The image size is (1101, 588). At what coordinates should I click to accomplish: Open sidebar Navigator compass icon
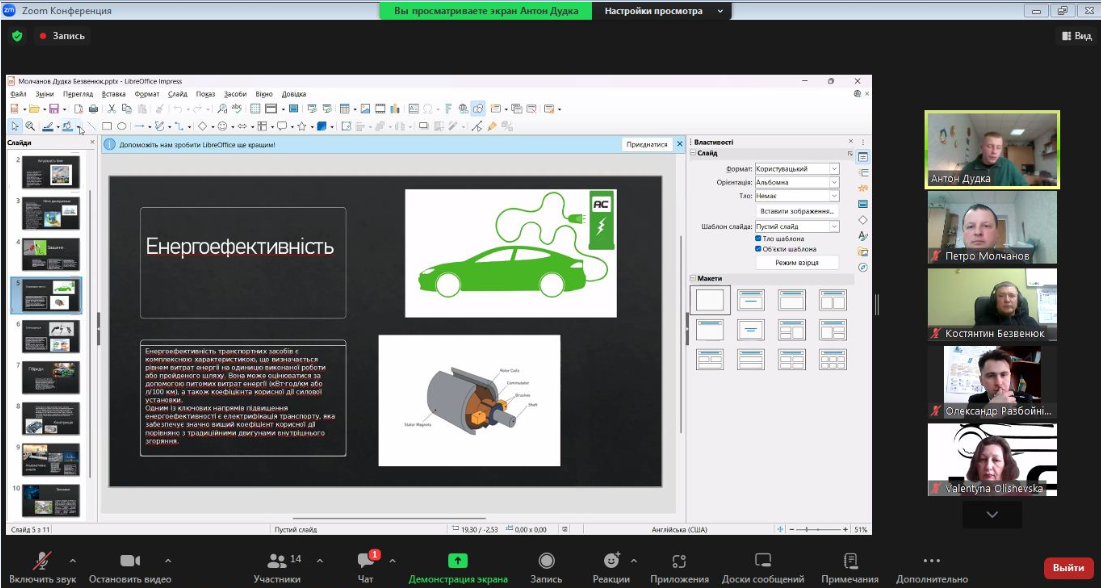tap(862, 267)
